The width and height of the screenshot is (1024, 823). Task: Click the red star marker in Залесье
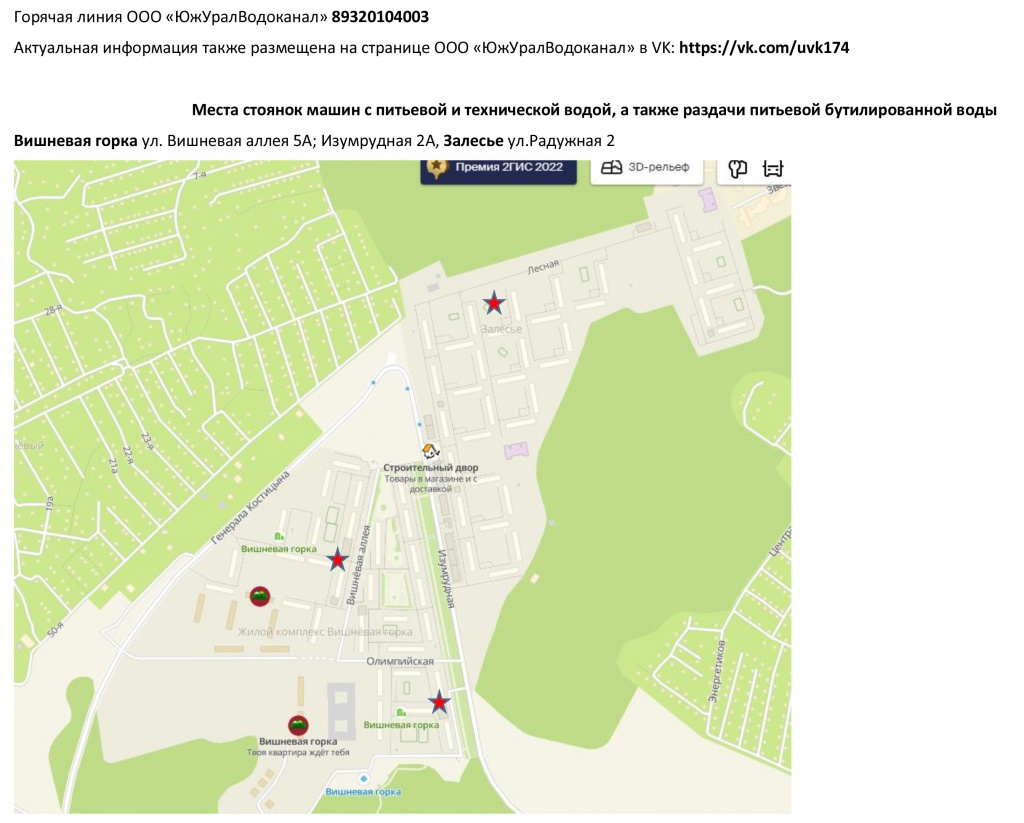coord(494,303)
